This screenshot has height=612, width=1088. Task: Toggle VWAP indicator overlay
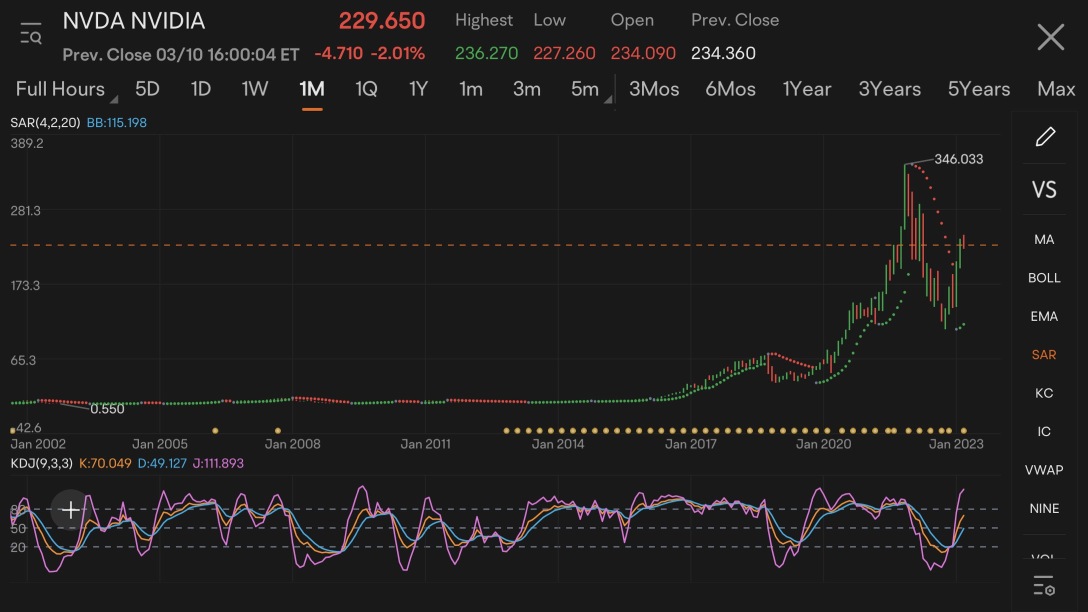tap(1044, 470)
